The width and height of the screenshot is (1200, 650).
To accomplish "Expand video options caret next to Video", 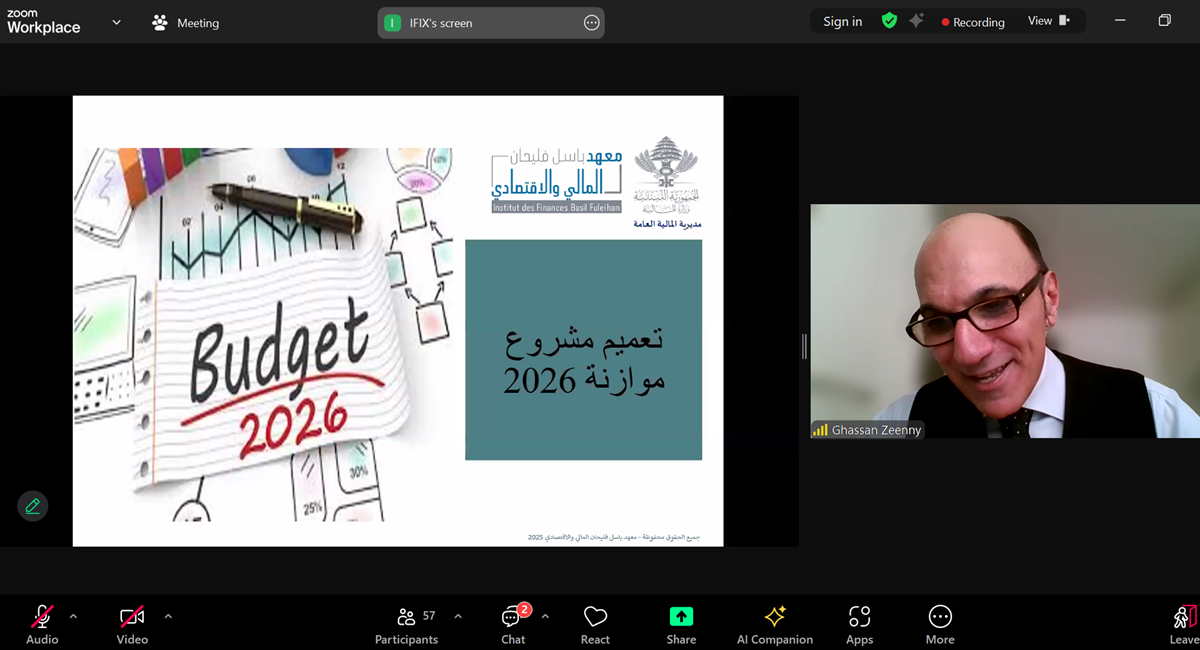I will click(168, 616).
